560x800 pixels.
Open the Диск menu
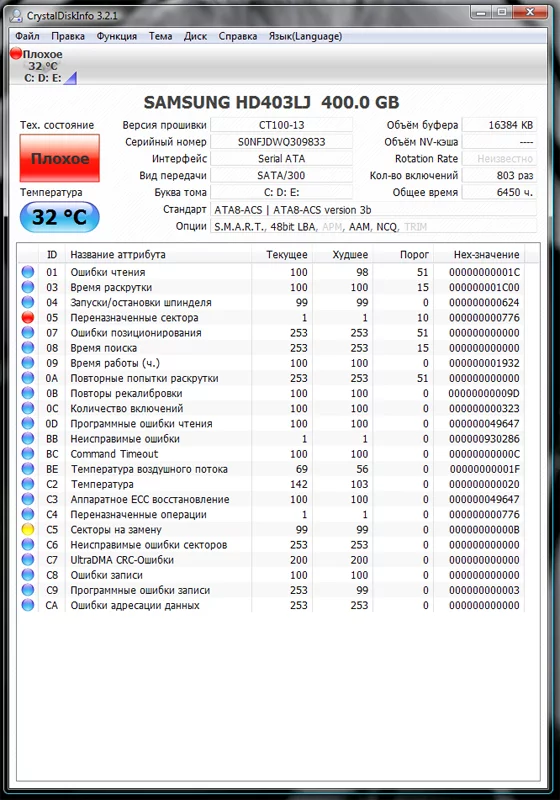(x=195, y=36)
